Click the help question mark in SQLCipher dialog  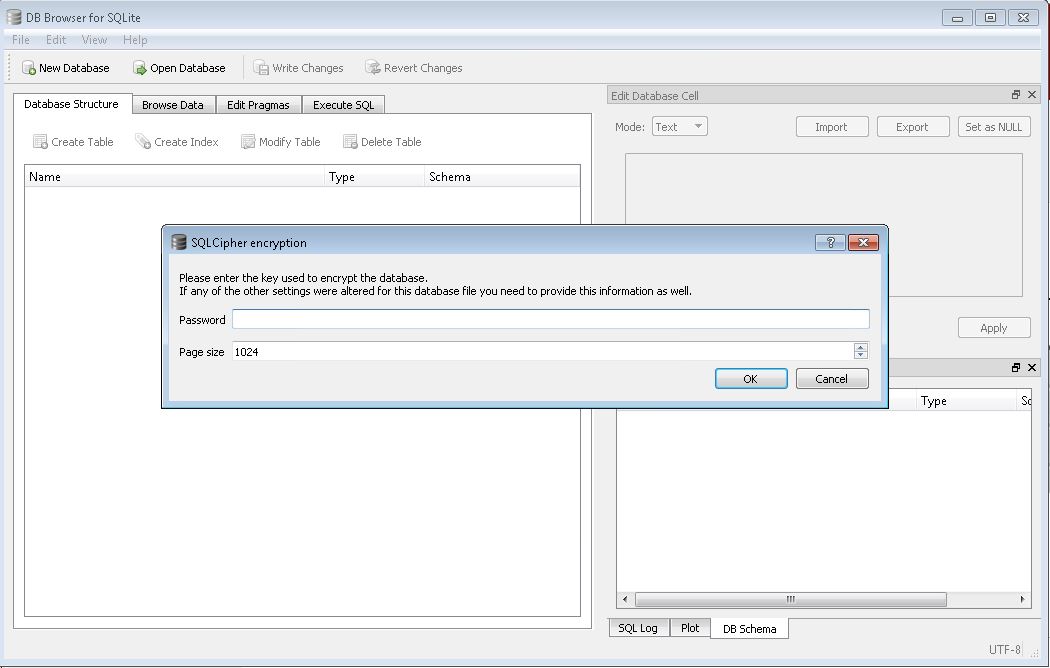[830, 242]
